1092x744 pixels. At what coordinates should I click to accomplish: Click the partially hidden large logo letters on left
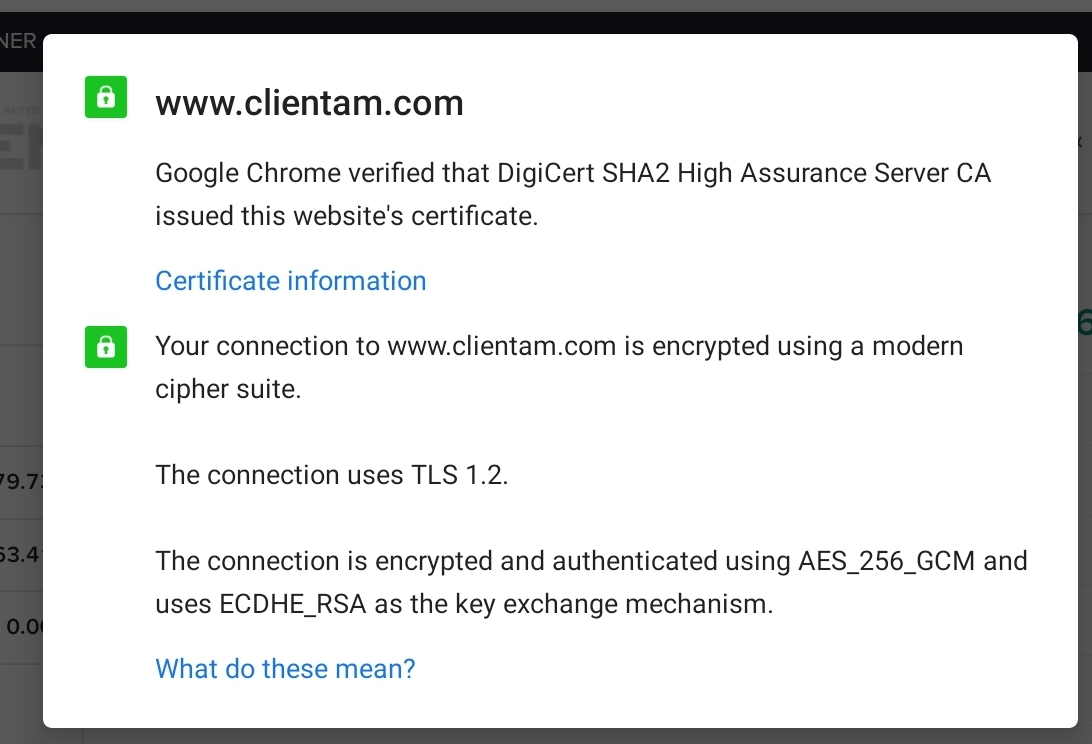pos(21,146)
